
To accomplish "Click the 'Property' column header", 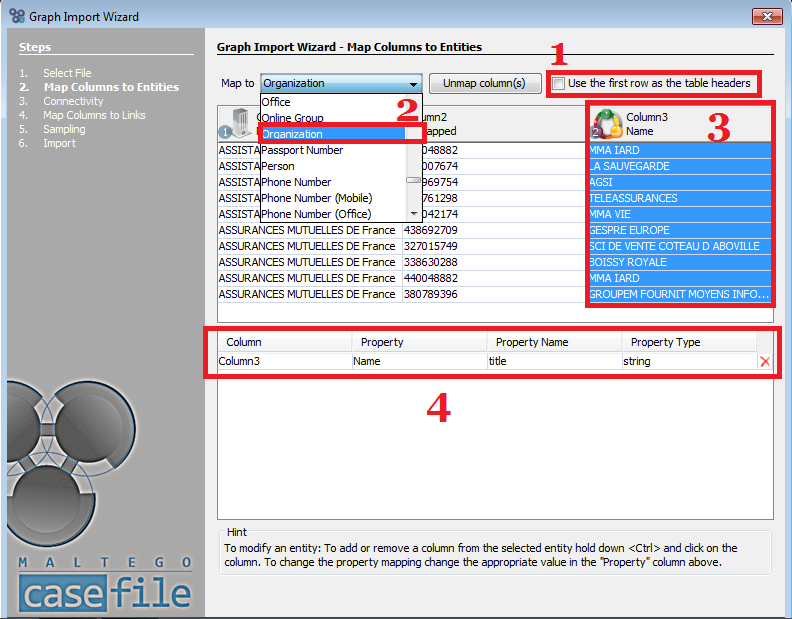I will point(420,342).
